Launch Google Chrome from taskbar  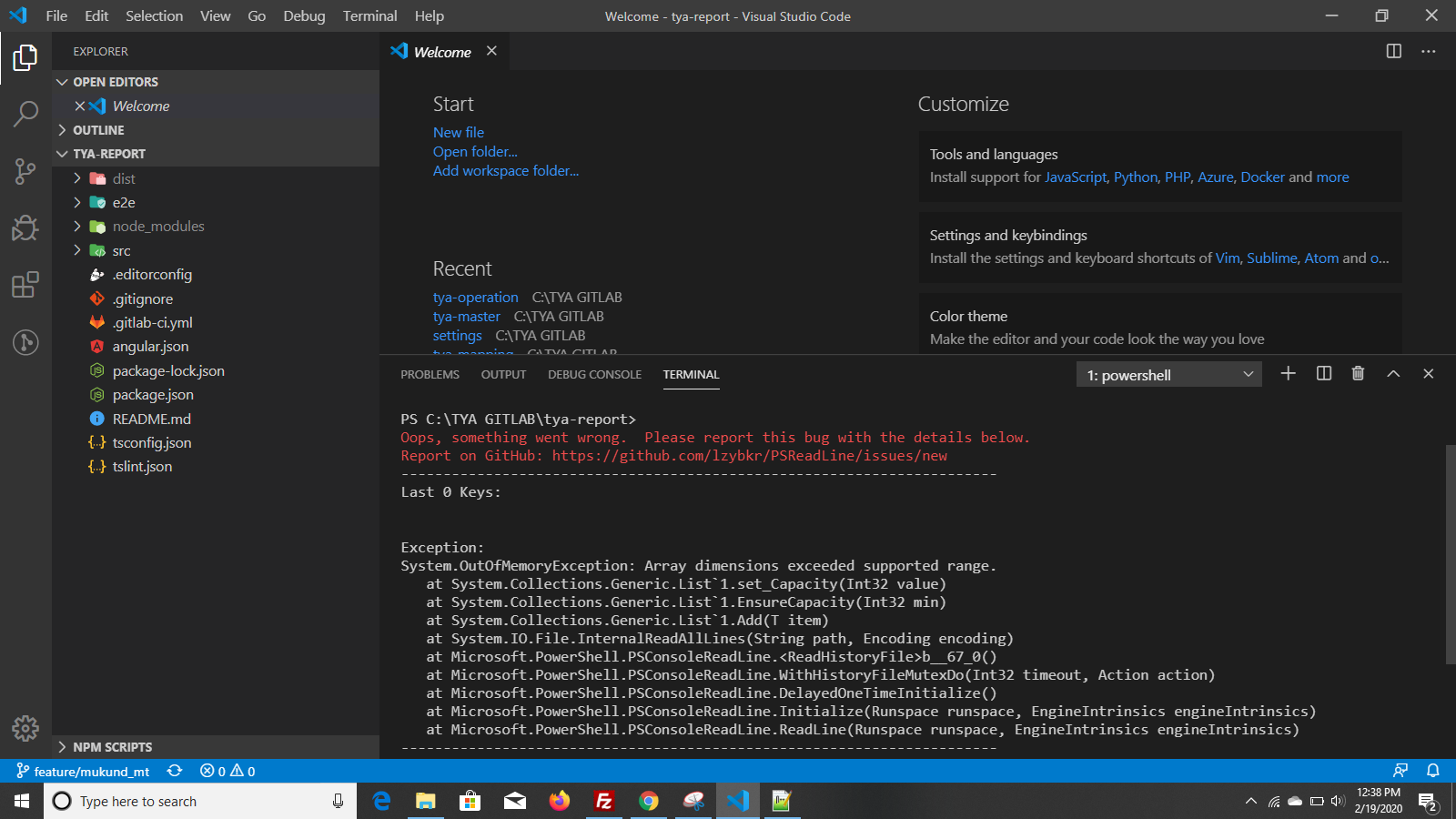[649, 801]
